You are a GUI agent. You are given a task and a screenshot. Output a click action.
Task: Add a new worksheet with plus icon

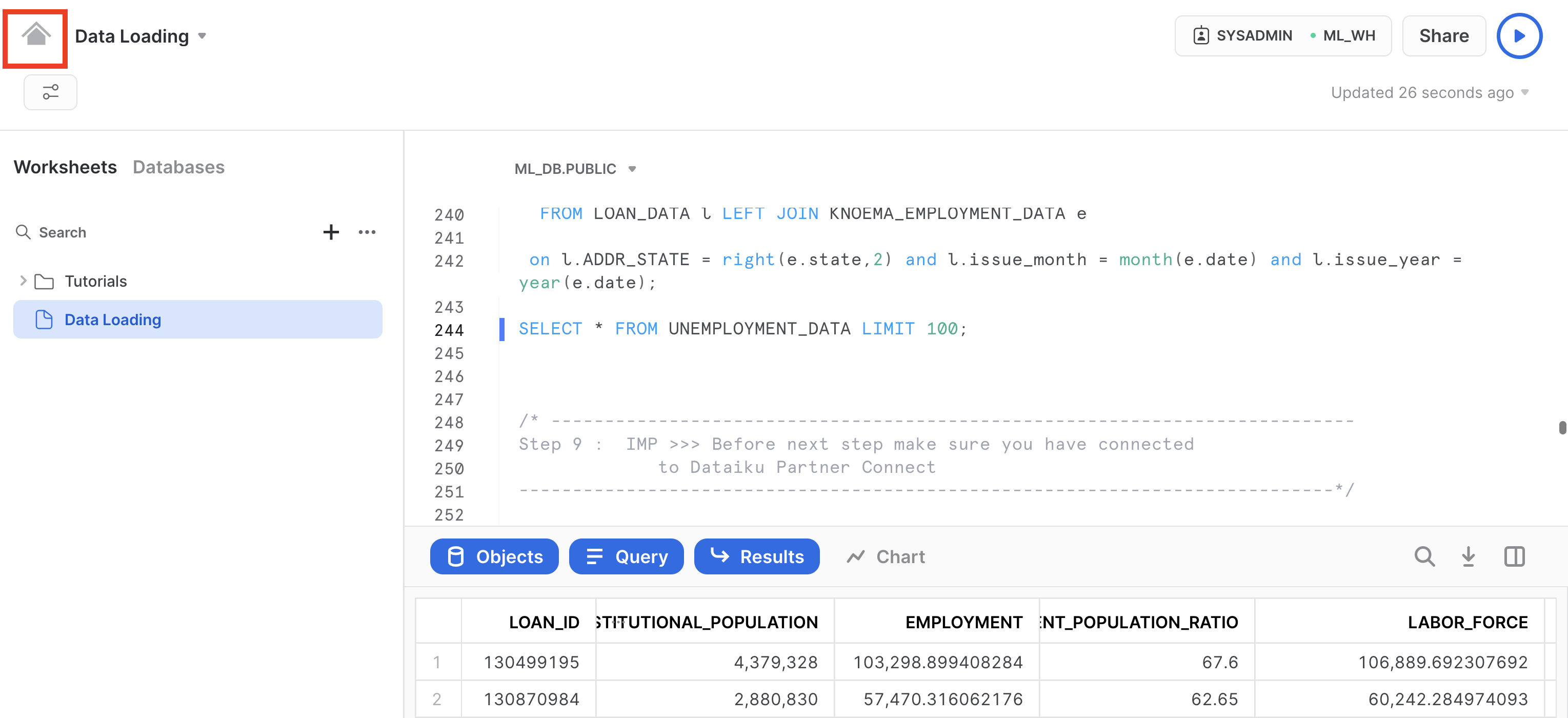coord(331,232)
